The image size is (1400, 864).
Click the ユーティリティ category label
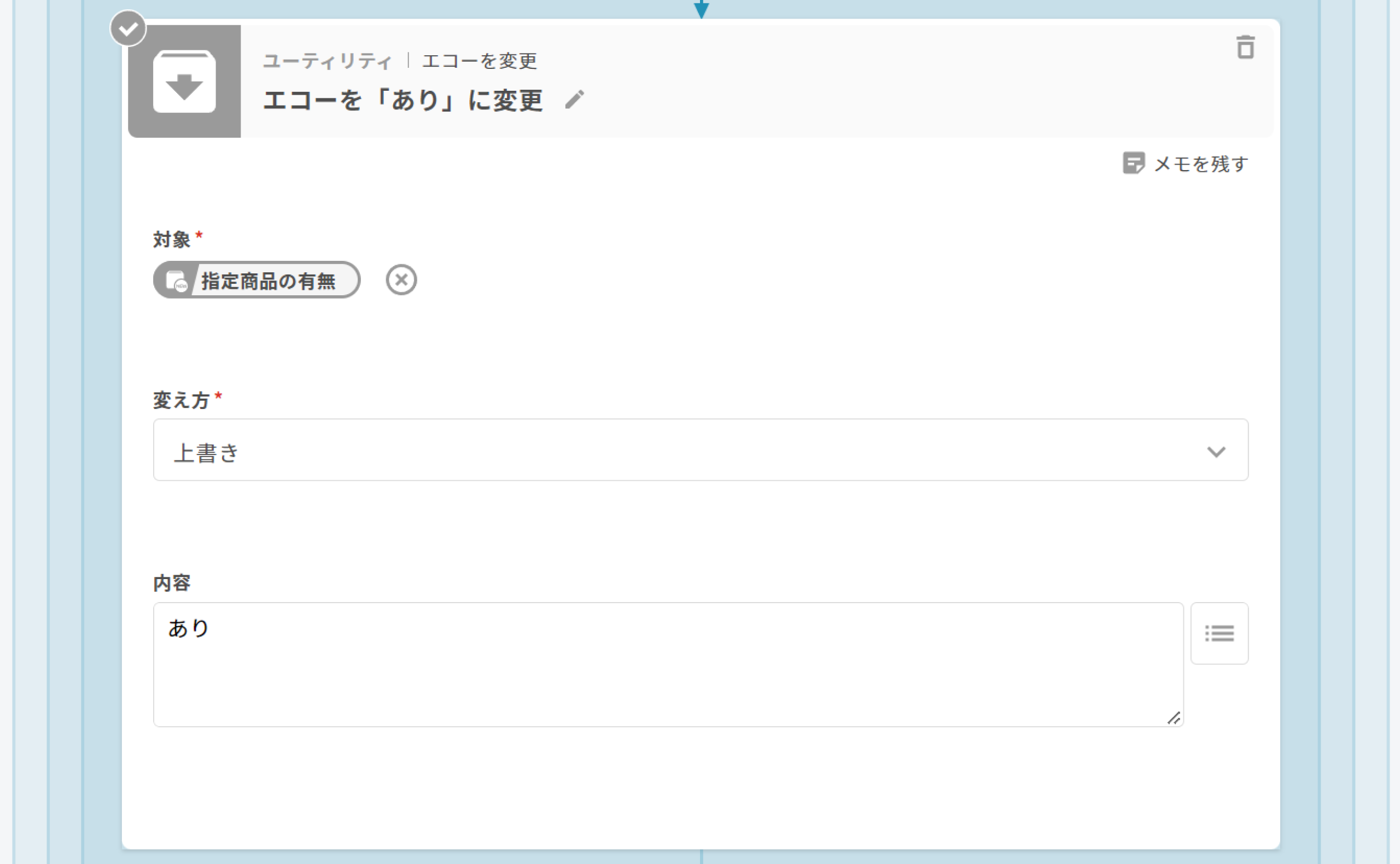click(328, 61)
